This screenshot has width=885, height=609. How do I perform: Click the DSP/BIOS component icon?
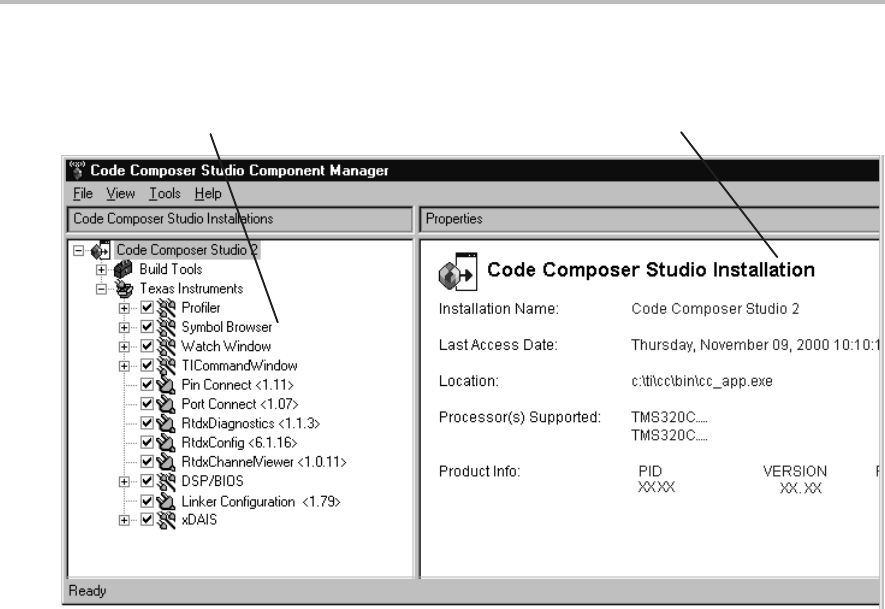166,481
